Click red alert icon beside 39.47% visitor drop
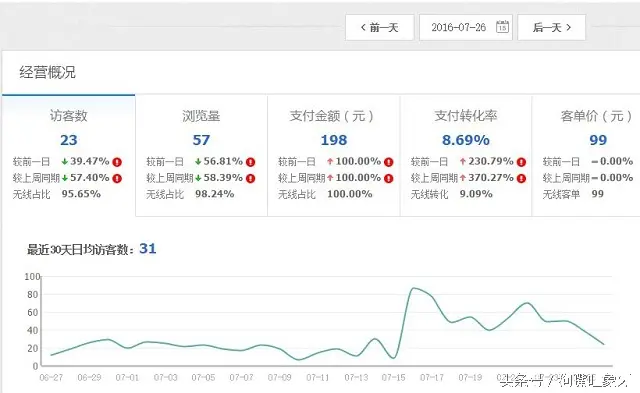 pyautogui.click(x=117, y=162)
